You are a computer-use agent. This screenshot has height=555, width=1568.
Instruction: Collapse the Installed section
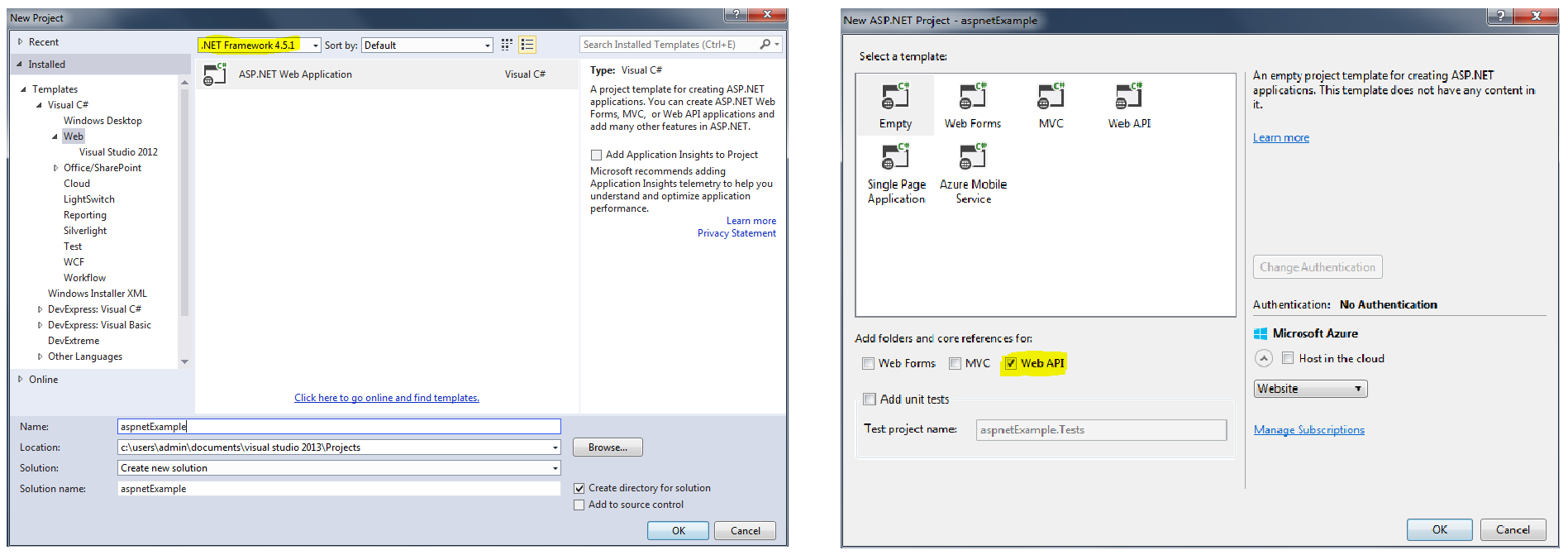pyautogui.click(x=20, y=65)
